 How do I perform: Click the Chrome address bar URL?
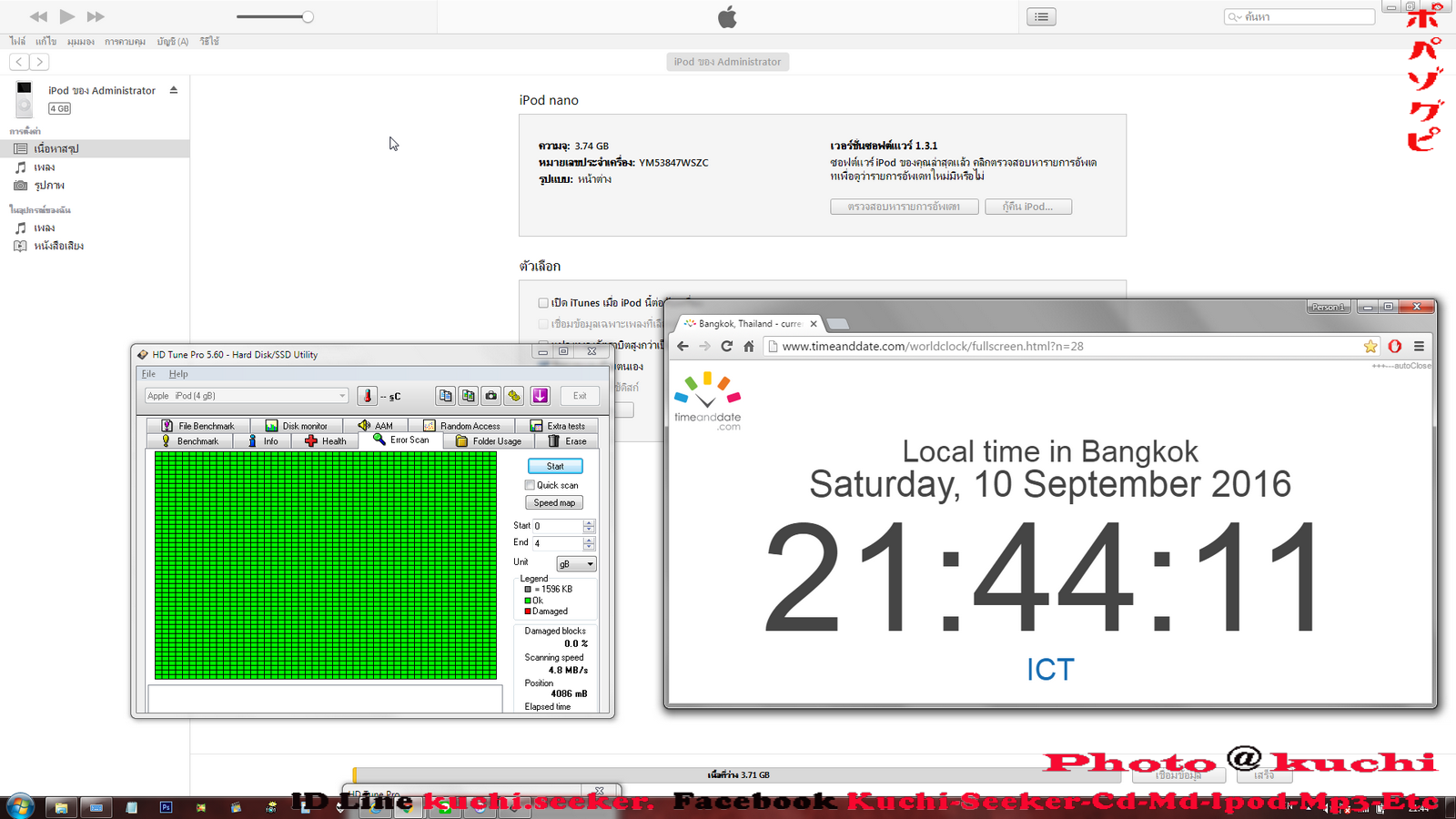[933, 346]
